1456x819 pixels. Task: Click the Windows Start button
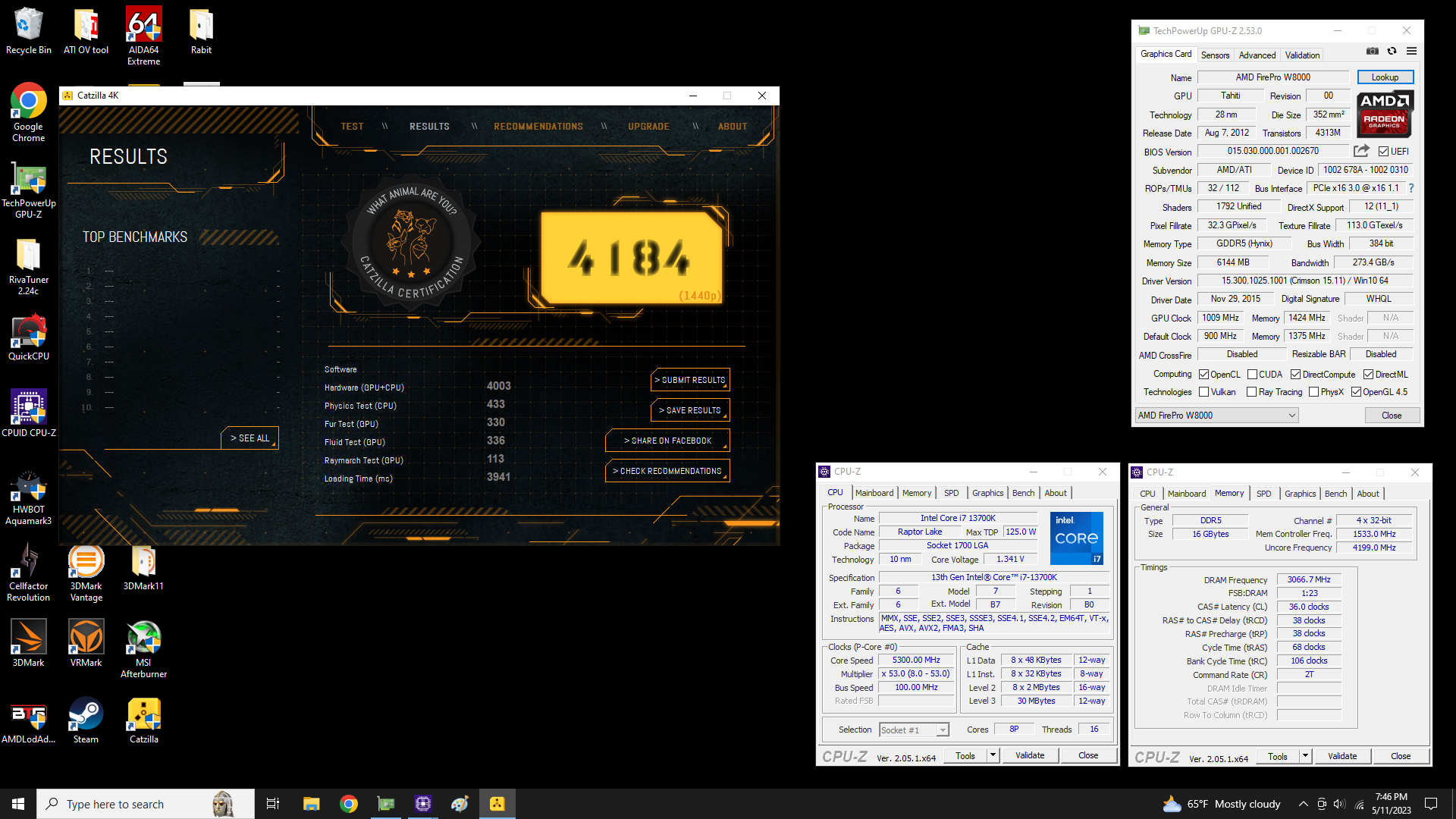pos(18,804)
